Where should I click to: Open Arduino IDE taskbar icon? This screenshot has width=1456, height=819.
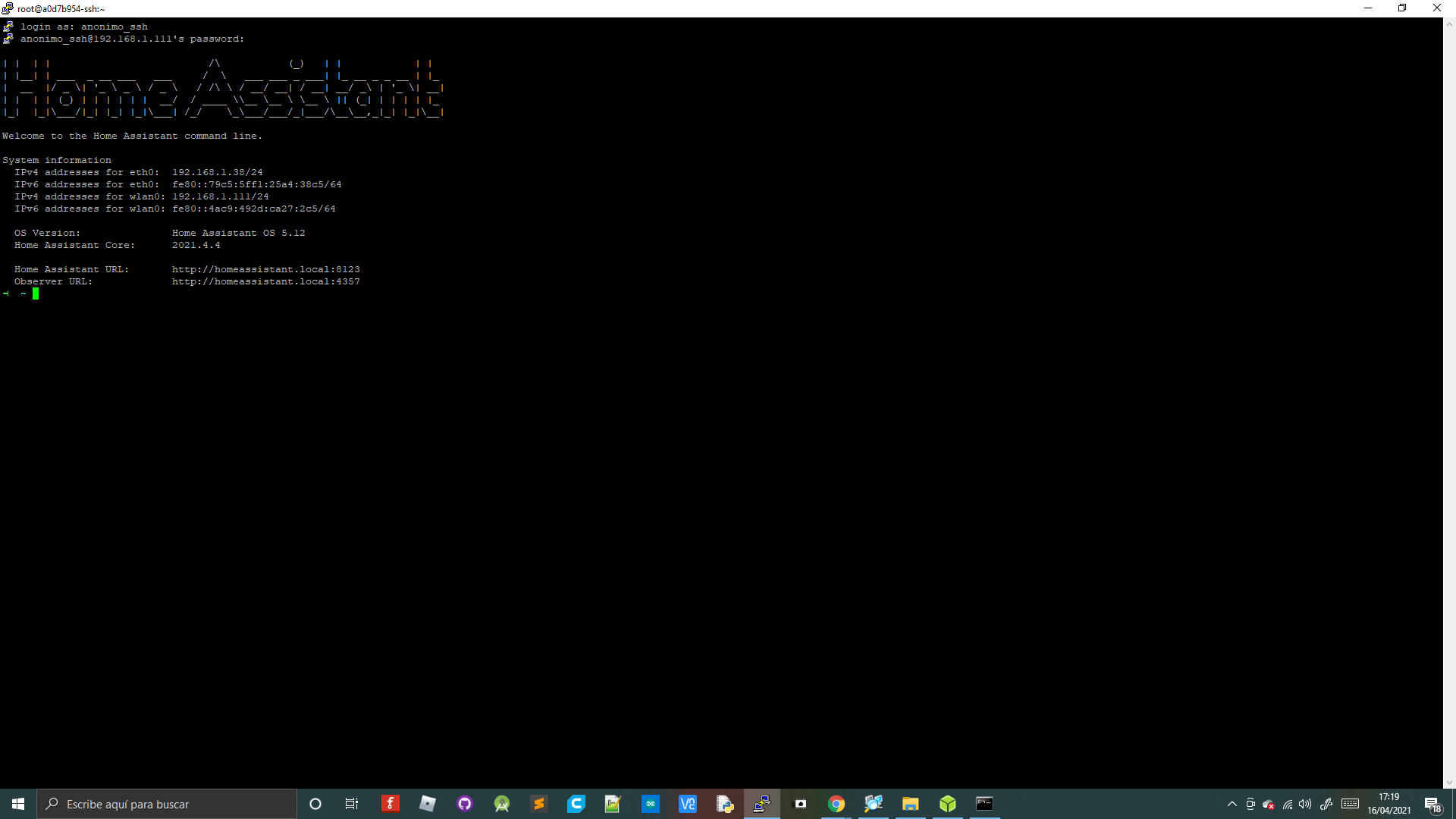[x=651, y=804]
